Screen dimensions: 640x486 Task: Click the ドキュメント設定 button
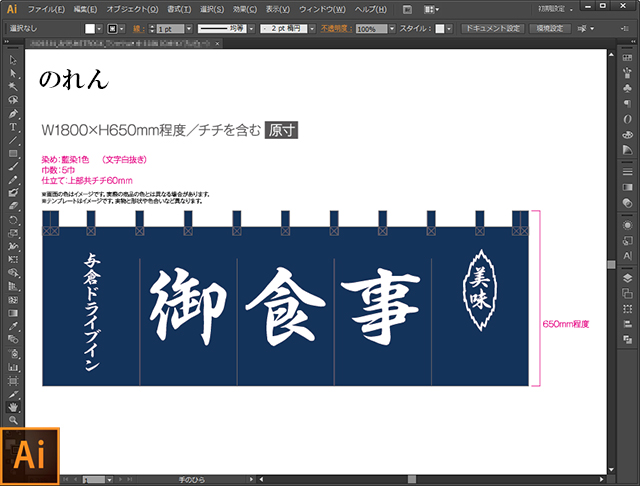(490, 29)
